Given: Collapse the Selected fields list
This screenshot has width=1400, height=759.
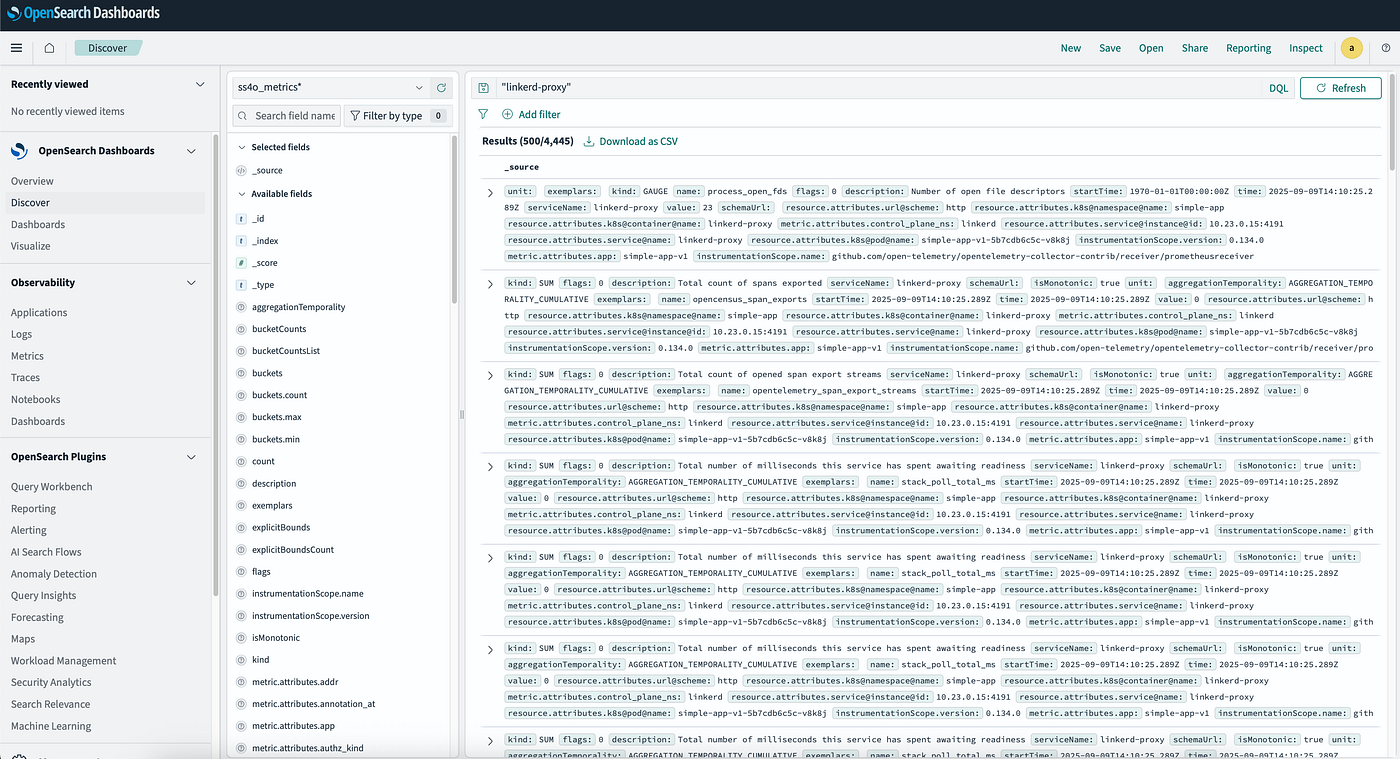Looking at the screenshot, I should pyautogui.click(x=241, y=147).
